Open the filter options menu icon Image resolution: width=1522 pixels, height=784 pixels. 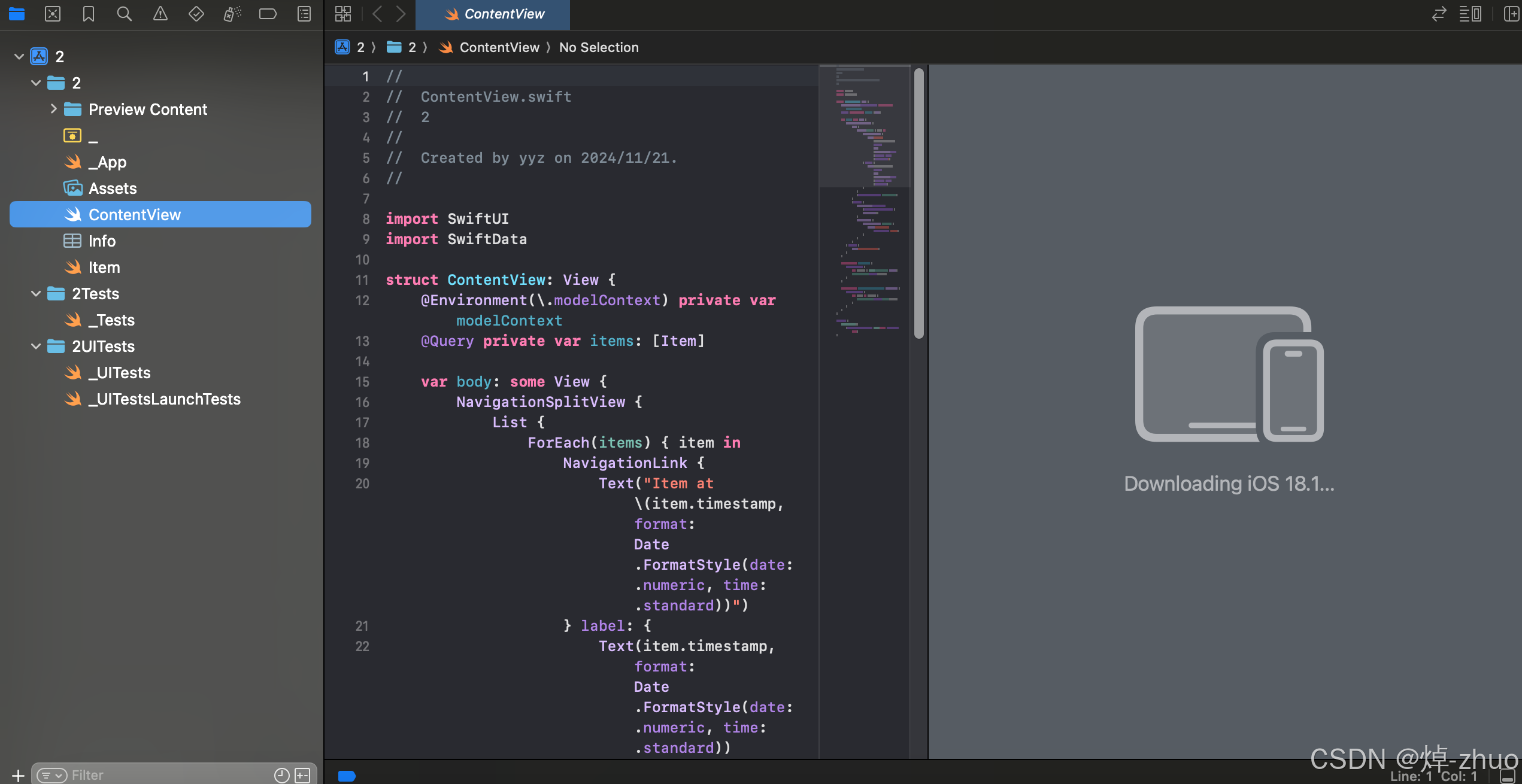pyautogui.click(x=51, y=775)
